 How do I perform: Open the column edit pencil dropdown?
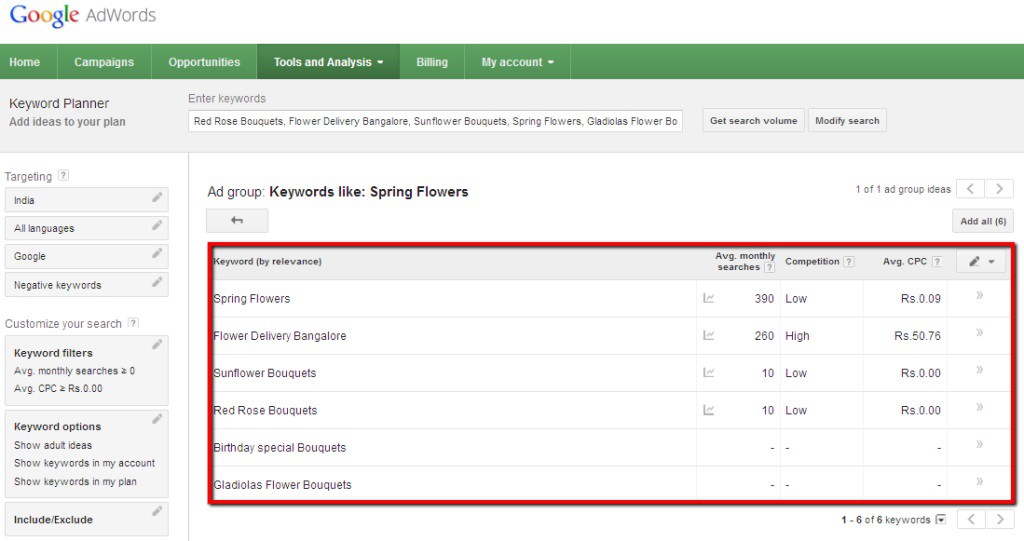click(981, 261)
